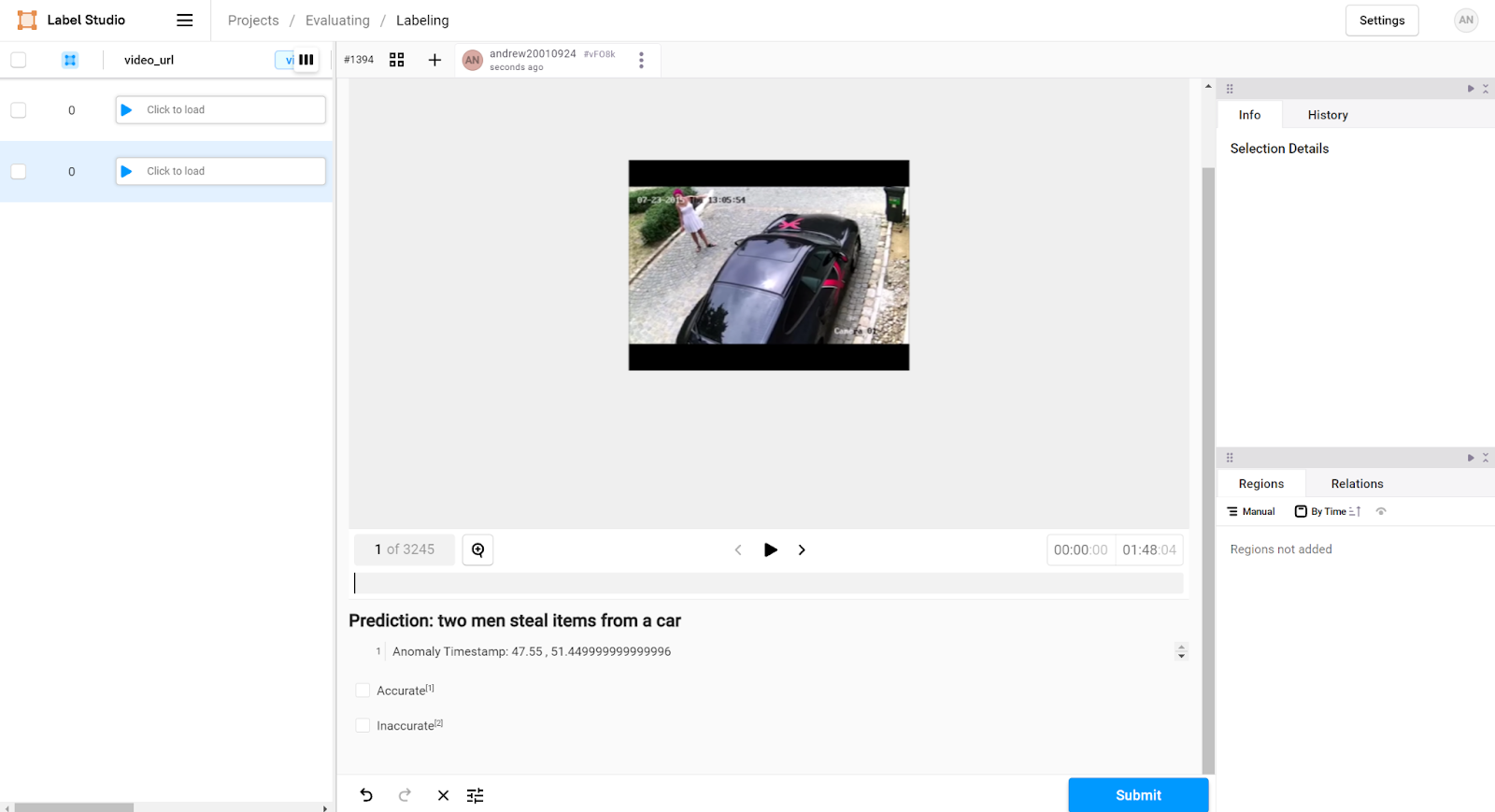The image size is (1495, 812).
Task: Reset the annotation with the X icon
Action: tap(443, 795)
